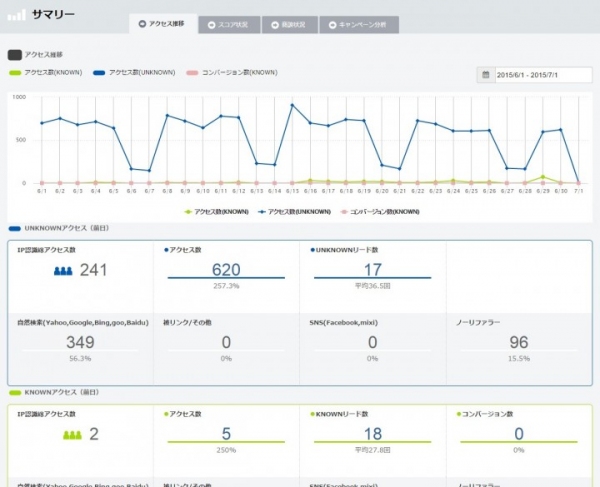Click the blue アクセス数(UNKNOWN) swatch above chart

tap(99, 73)
